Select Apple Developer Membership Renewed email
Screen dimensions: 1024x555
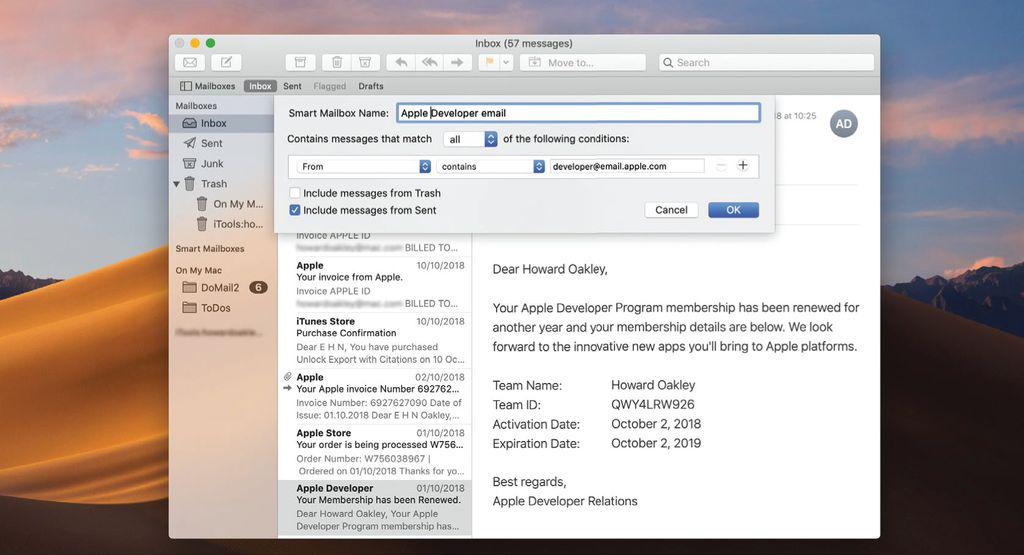(x=376, y=507)
